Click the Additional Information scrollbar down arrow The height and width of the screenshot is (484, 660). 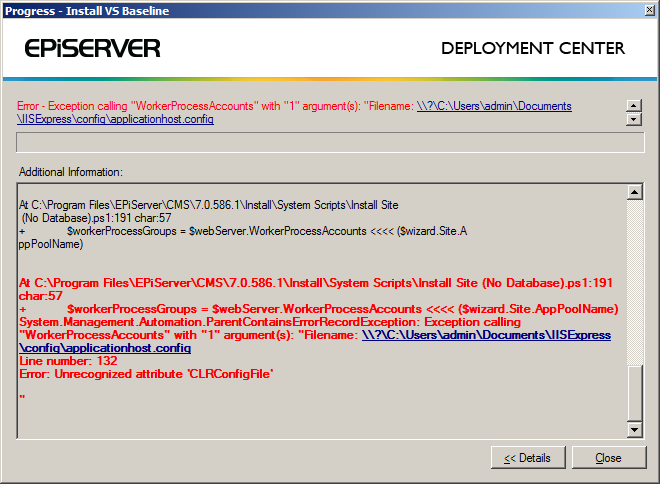coord(633,430)
